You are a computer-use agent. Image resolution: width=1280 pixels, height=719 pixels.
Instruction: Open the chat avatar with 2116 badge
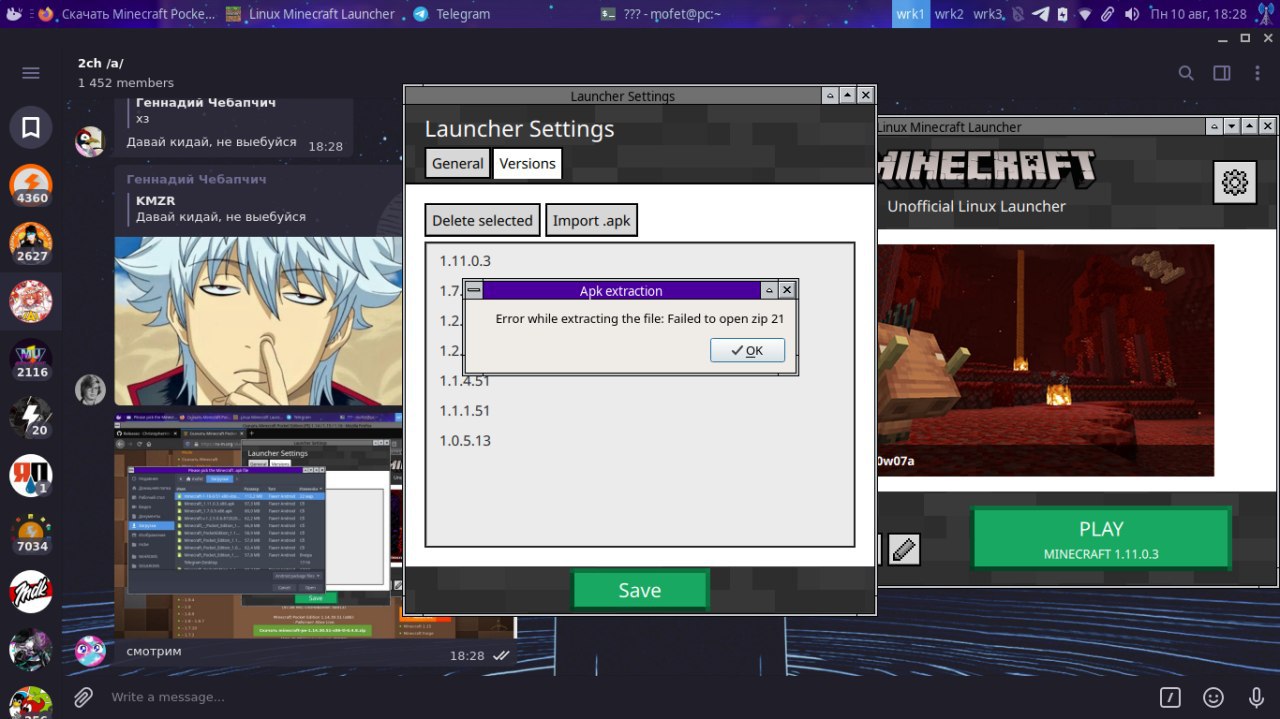[31, 359]
